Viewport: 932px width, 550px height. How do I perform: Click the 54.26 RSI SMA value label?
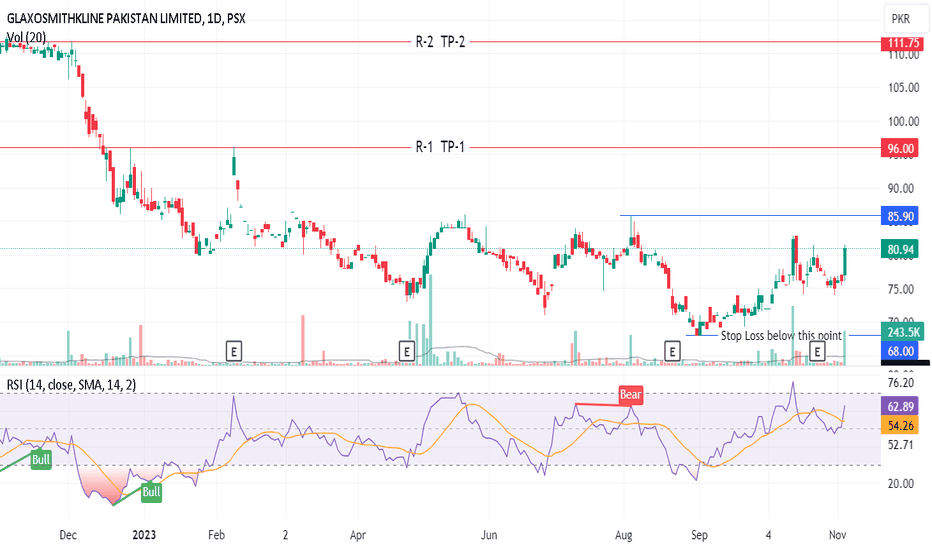tap(899, 425)
